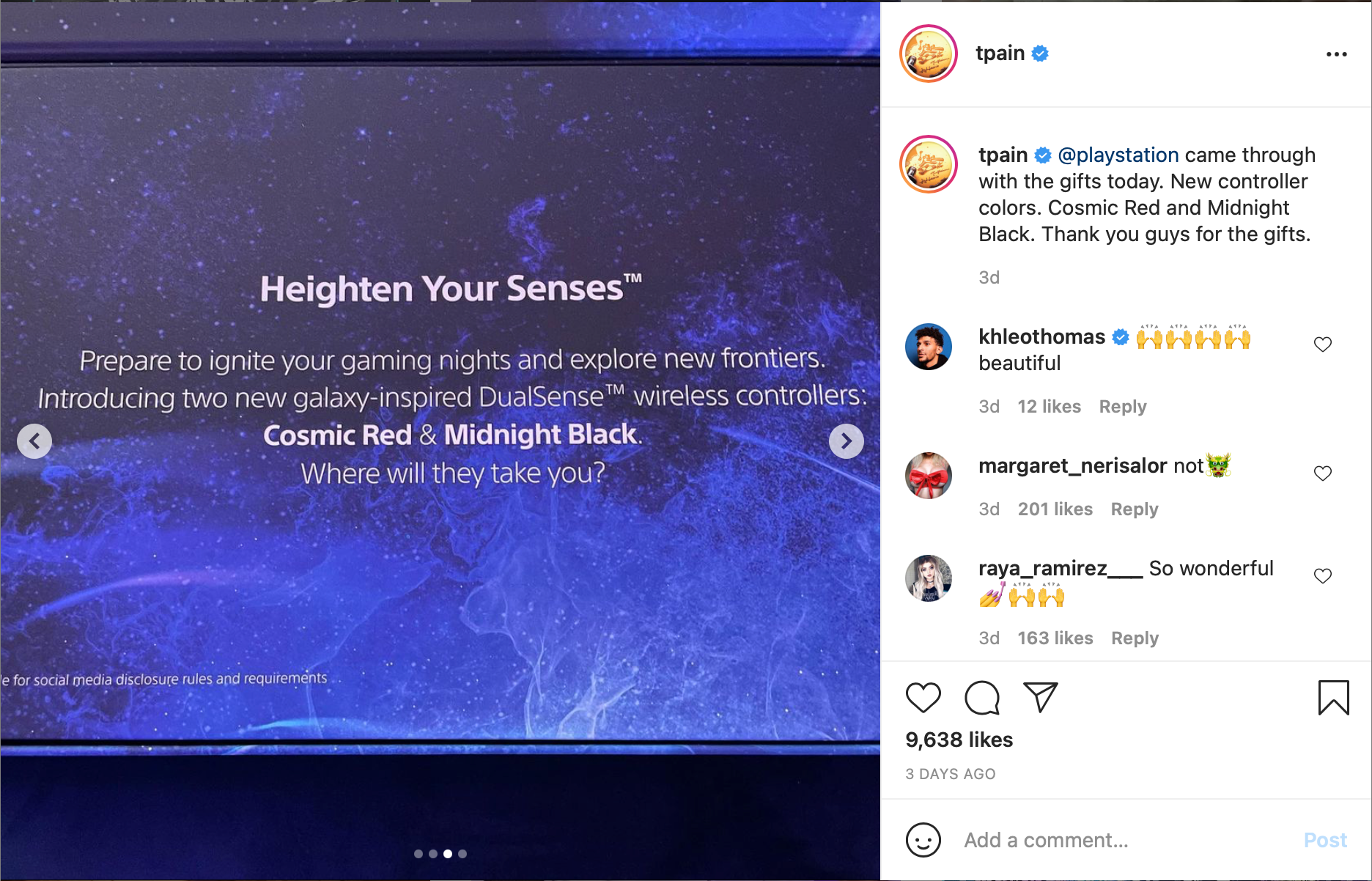View who liked: 9,638 likes

[959, 740]
